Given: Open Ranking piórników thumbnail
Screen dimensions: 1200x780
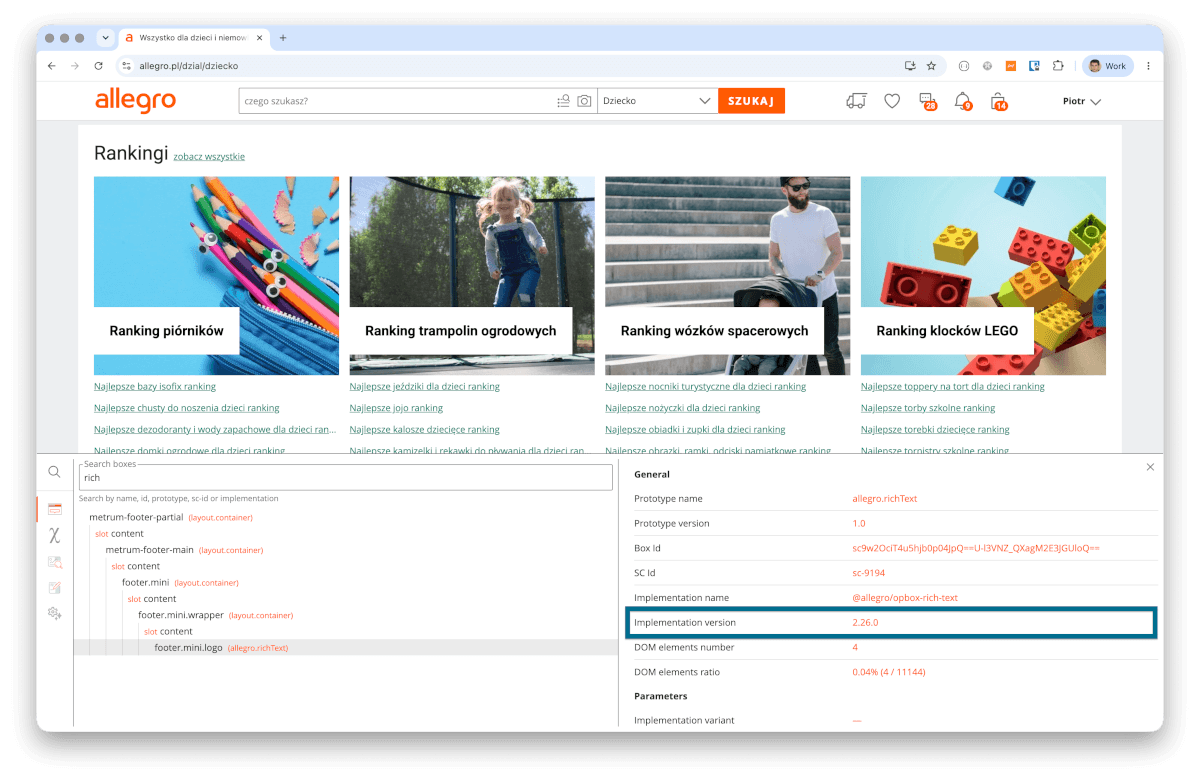Looking at the screenshot, I should coord(216,276).
